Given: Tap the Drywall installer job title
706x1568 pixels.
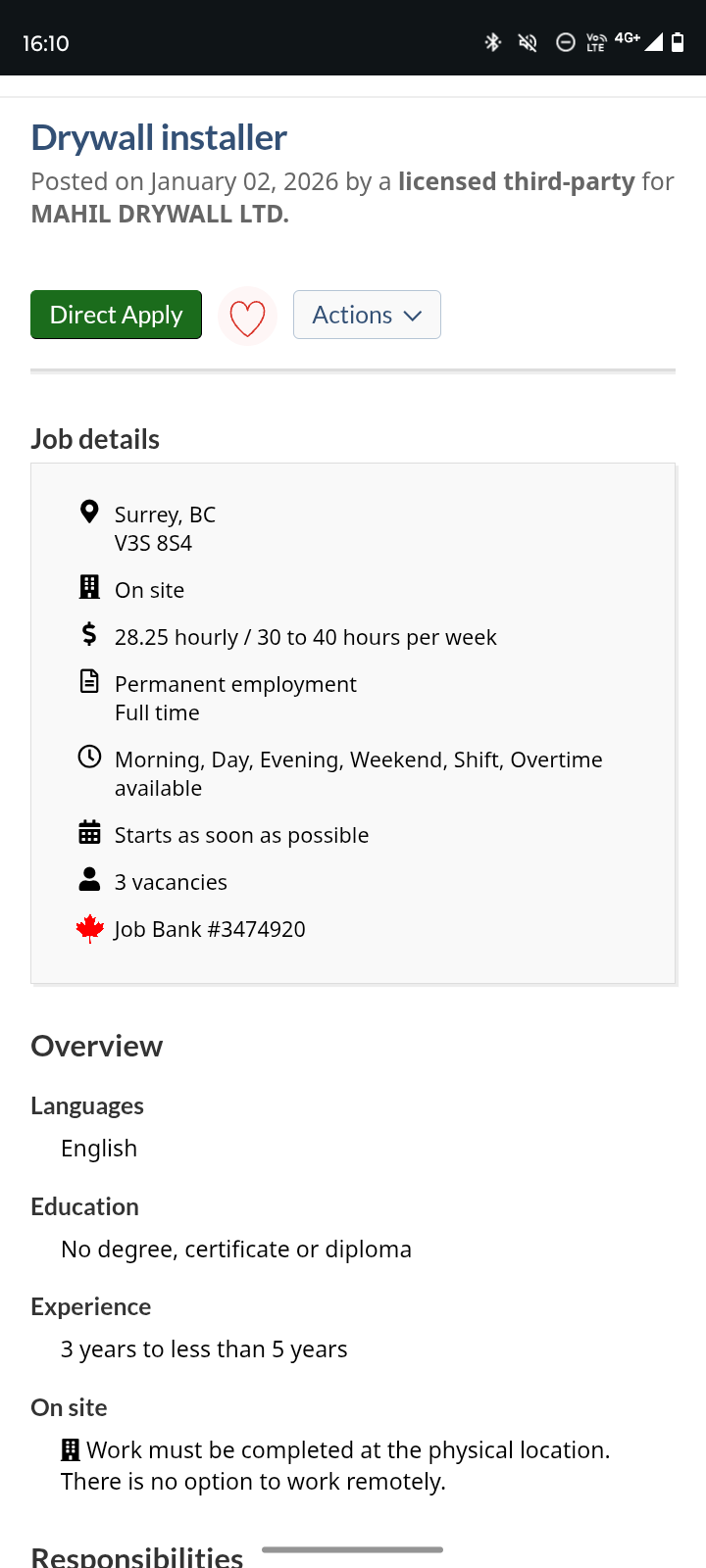Looking at the screenshot, I should [159, 138].
